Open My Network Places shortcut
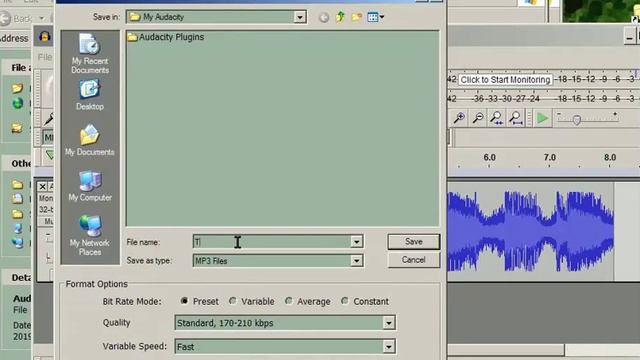The width and height of the screenshot is (640, 360). click(x=90, y=235)
